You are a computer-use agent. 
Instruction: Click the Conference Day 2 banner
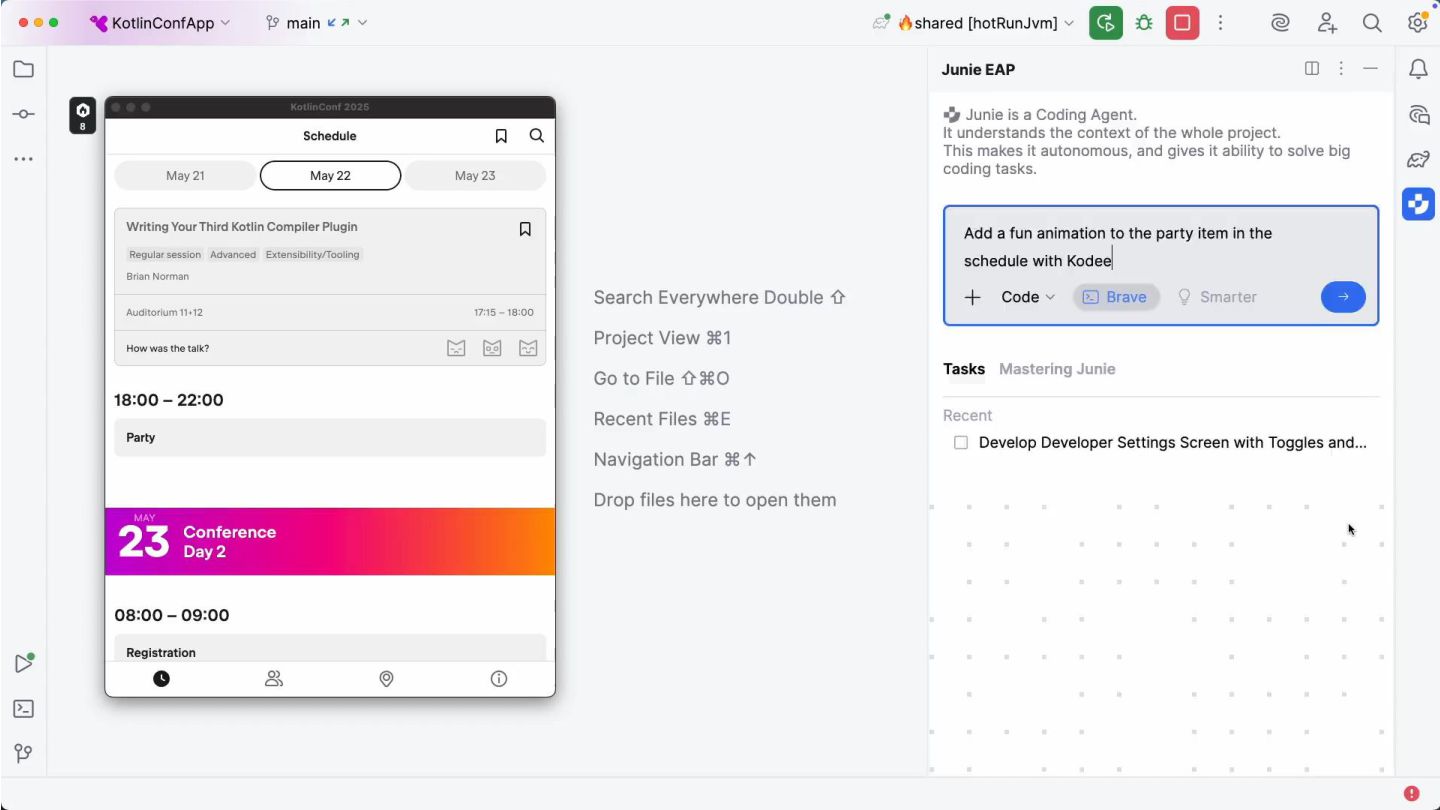[330, 541]
